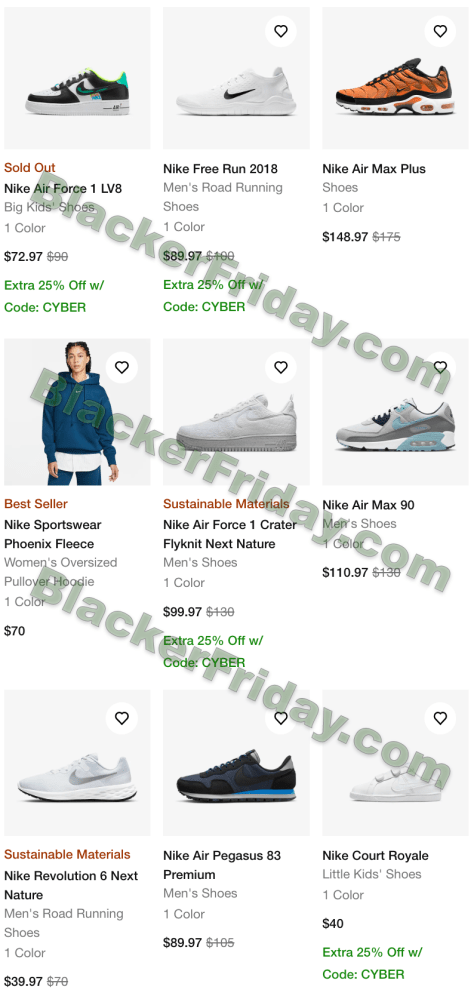474x999 pixels.
Task: Open the Nike Air Pegasus 83 Premium title
Action: click(222, 865)
